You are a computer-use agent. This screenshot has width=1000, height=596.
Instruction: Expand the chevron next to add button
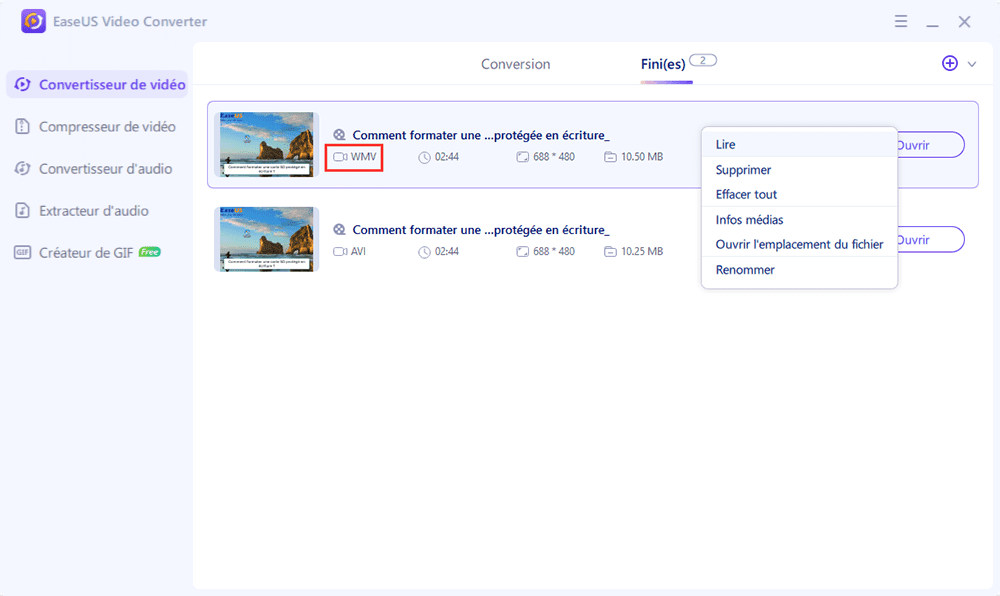pyautogui.click(x=972, y=64)
